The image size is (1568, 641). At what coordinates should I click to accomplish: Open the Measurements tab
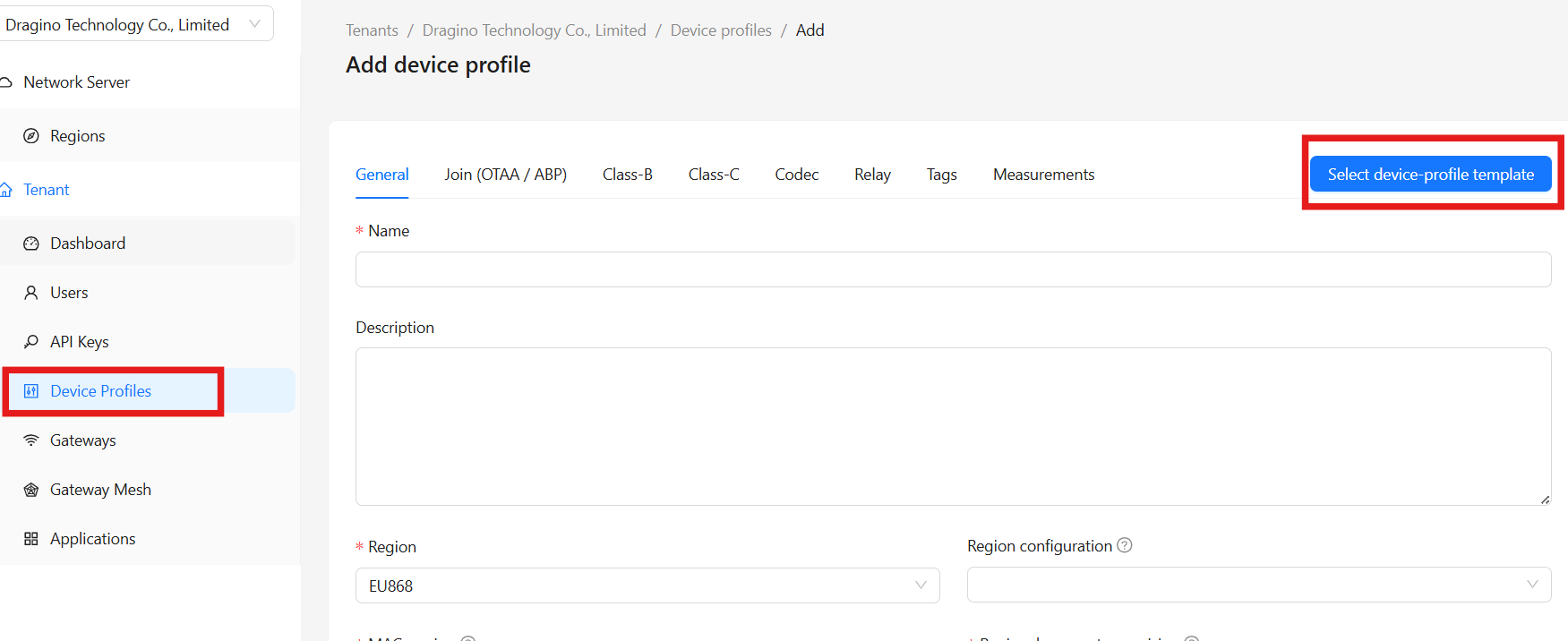(1043, 175)
